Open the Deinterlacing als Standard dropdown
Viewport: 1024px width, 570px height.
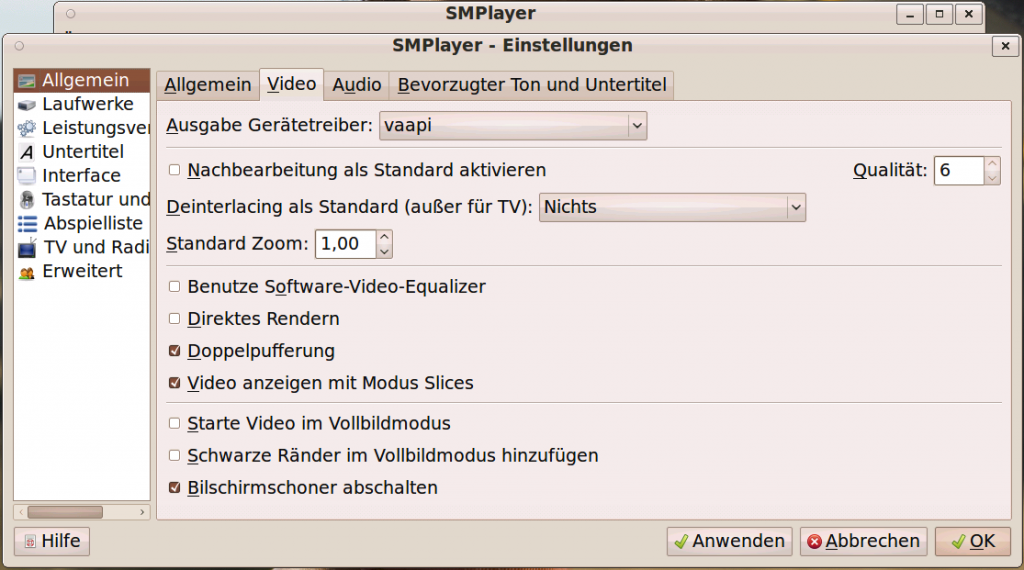click(672, 207)
